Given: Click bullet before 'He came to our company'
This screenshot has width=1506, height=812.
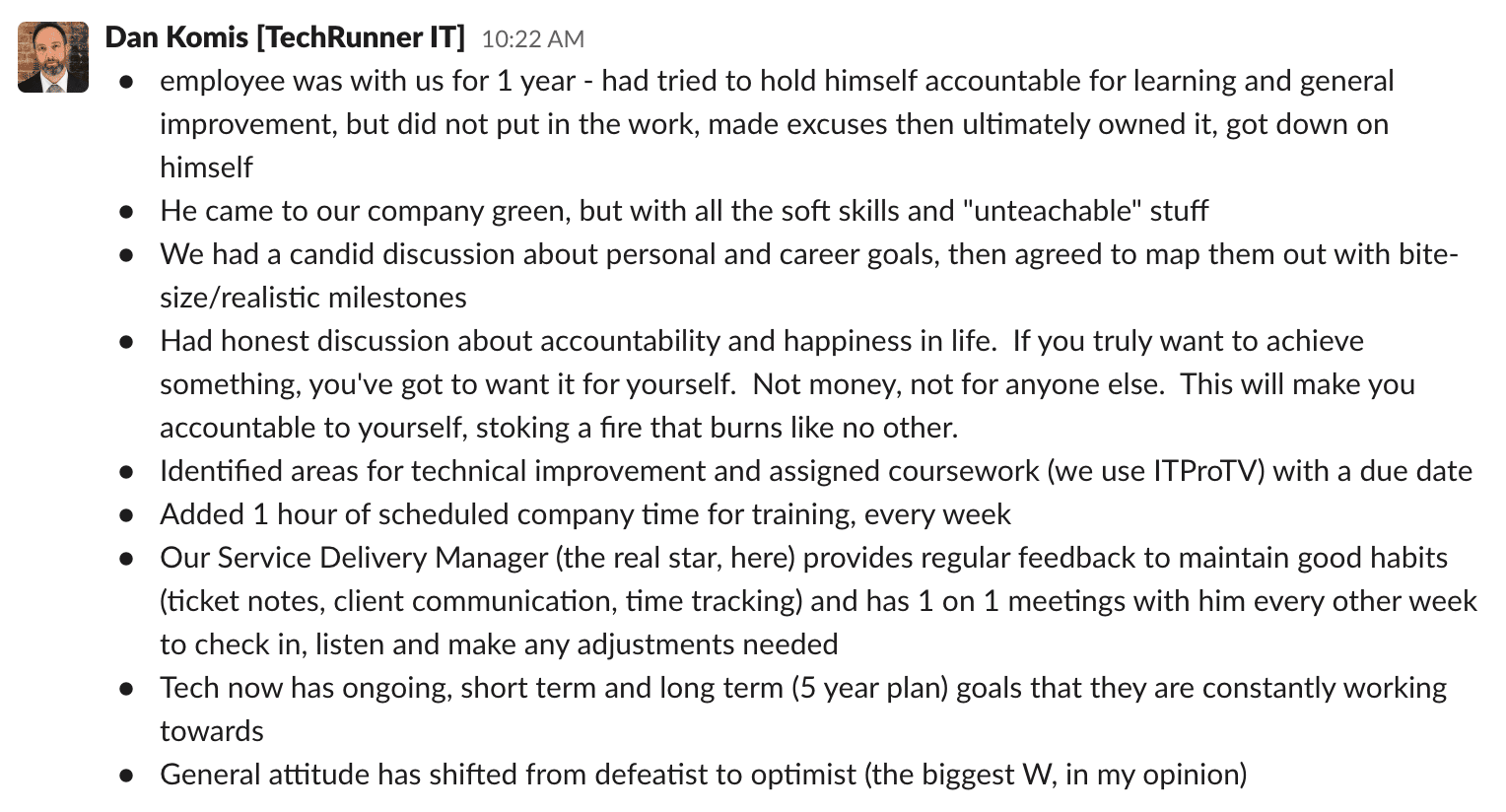Looking at the screenshot, I should tap(126, 212).
